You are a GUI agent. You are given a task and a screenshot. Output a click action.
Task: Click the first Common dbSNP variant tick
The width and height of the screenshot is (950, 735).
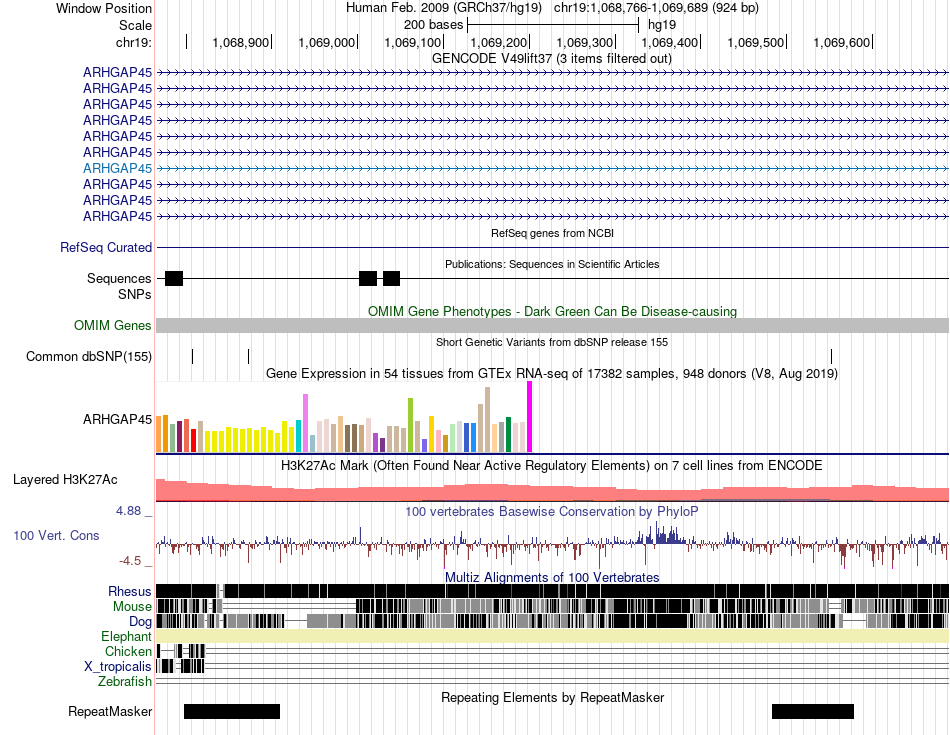193,356
